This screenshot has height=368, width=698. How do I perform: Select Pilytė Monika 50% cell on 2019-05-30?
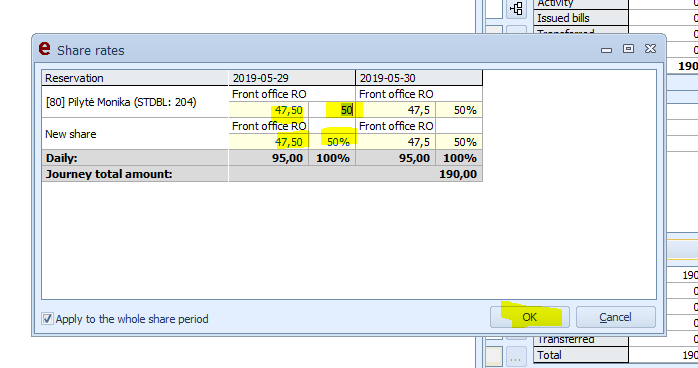[x=459, y=110]
